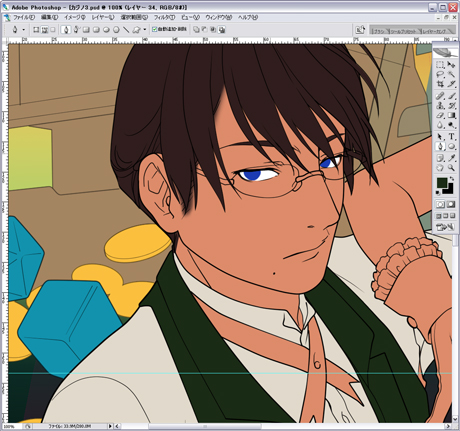
Task: Select the Pen tool in toolbox
Action: (440, 146)
